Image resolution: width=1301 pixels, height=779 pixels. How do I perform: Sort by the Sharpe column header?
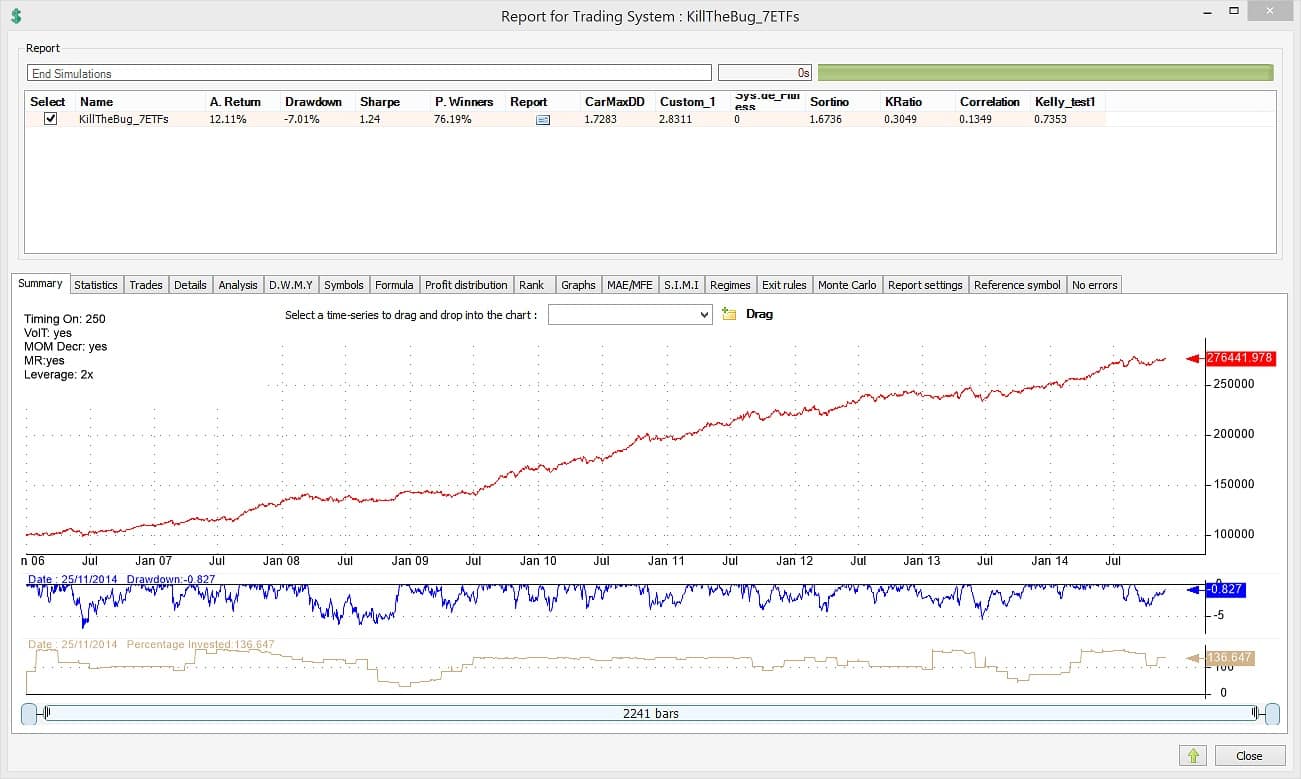(x=380, y=102)
